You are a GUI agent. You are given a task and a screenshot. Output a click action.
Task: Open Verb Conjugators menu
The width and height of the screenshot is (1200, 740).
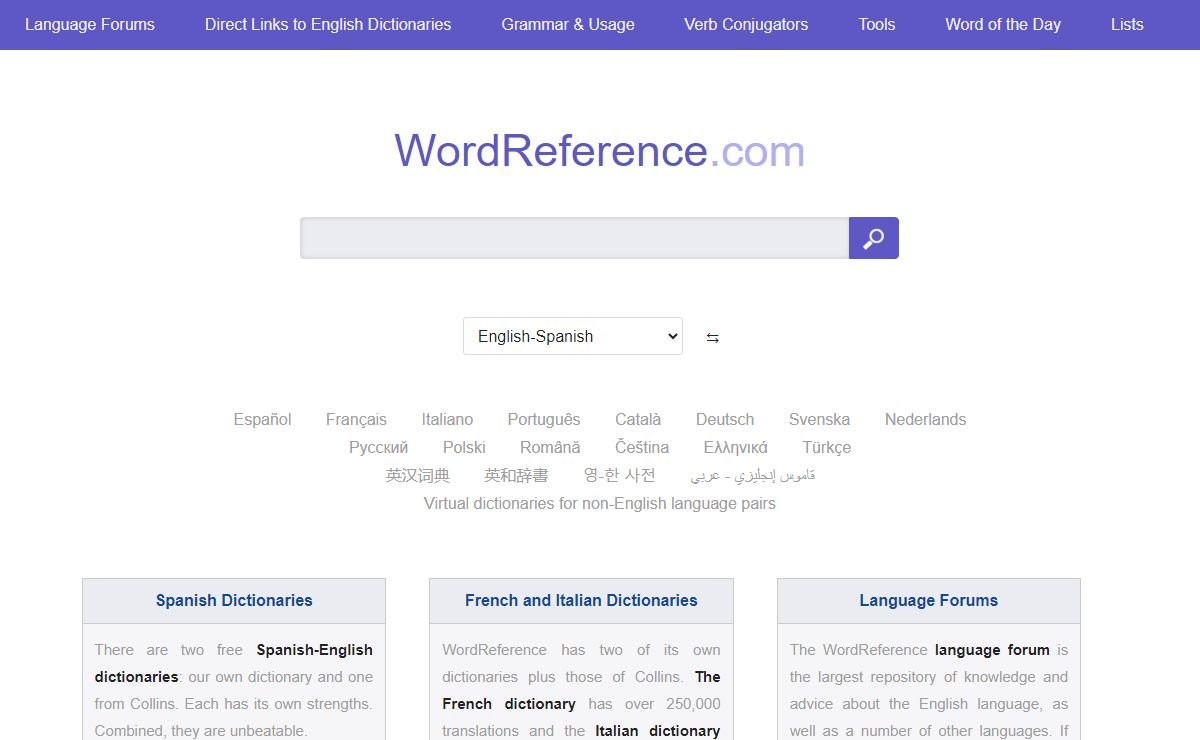[x=746, y=24]
